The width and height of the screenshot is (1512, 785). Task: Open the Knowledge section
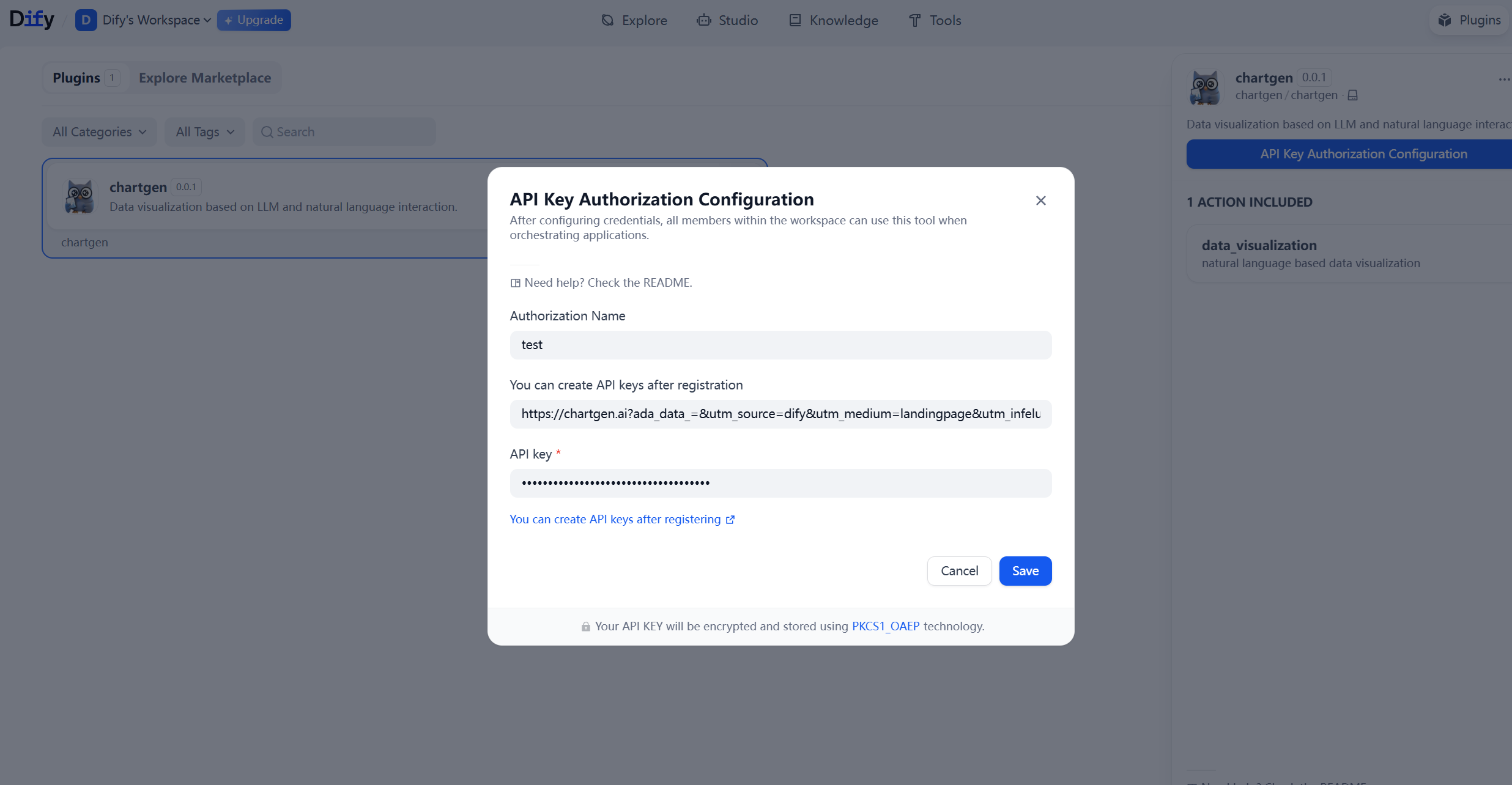[x=834, y=20]
